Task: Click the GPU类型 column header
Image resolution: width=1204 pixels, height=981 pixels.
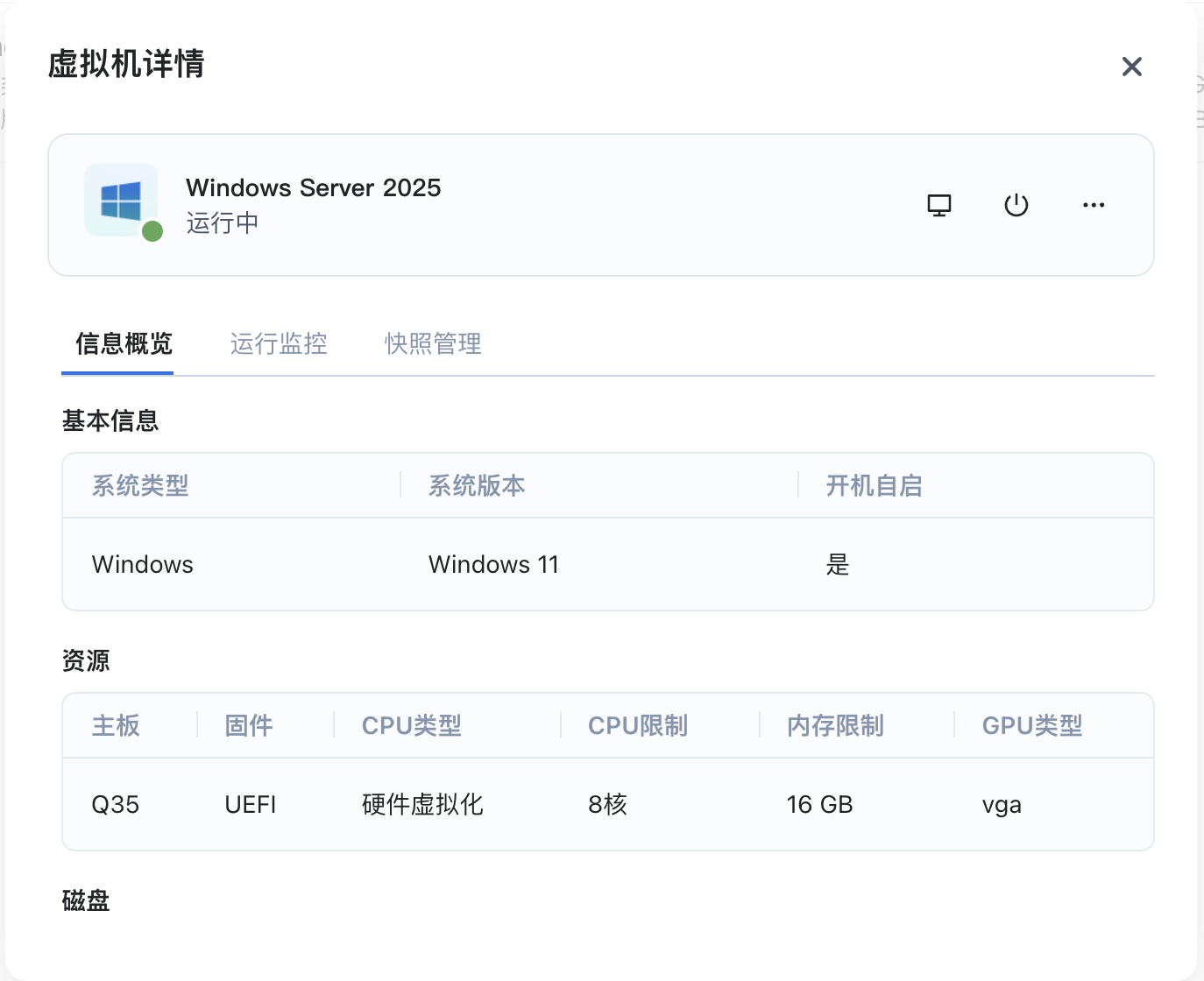Action: pyautogui.click(x=1032, y=725)
